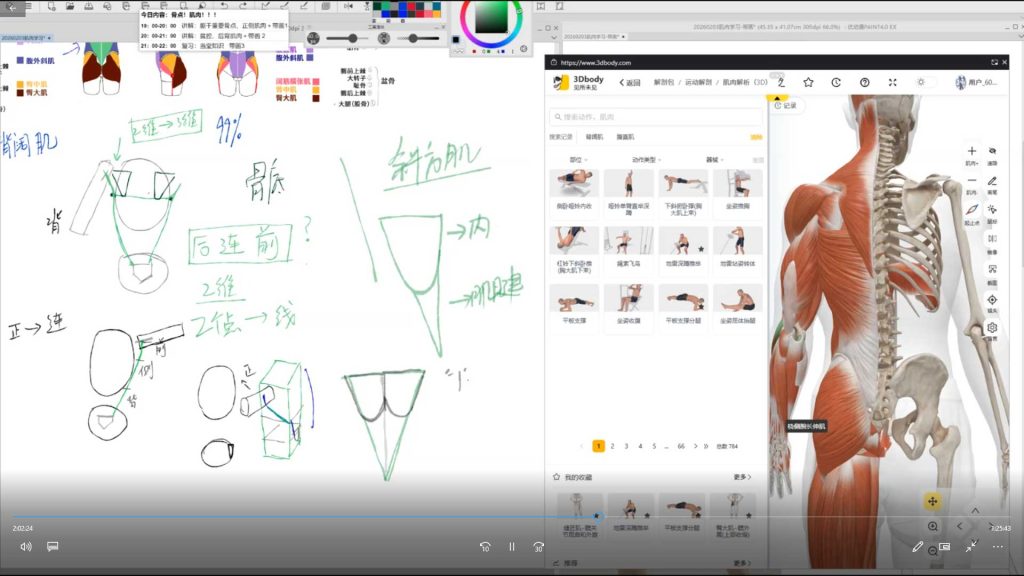1024x576 pixels.
Task: Go to page 2 of exercises
Action: coord(613,446)
